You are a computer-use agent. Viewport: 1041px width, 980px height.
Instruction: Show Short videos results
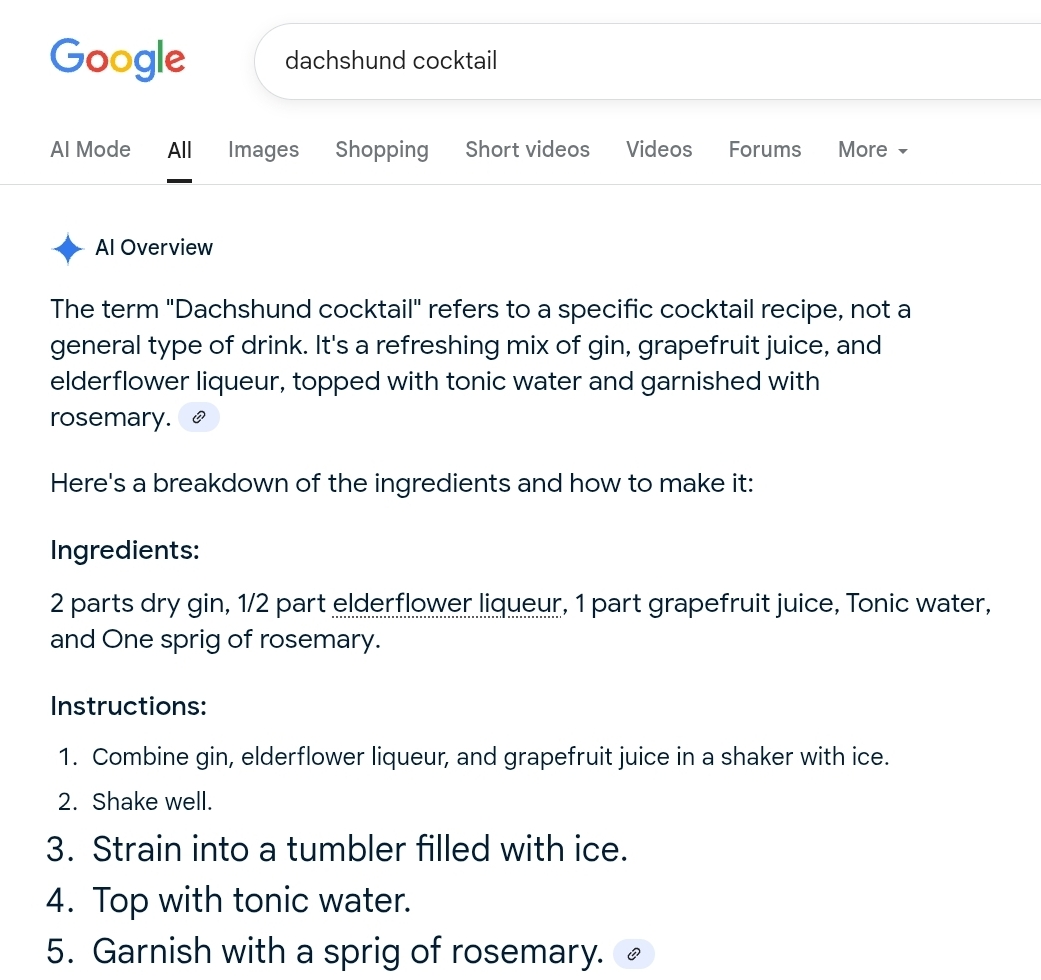click(527, 150)
